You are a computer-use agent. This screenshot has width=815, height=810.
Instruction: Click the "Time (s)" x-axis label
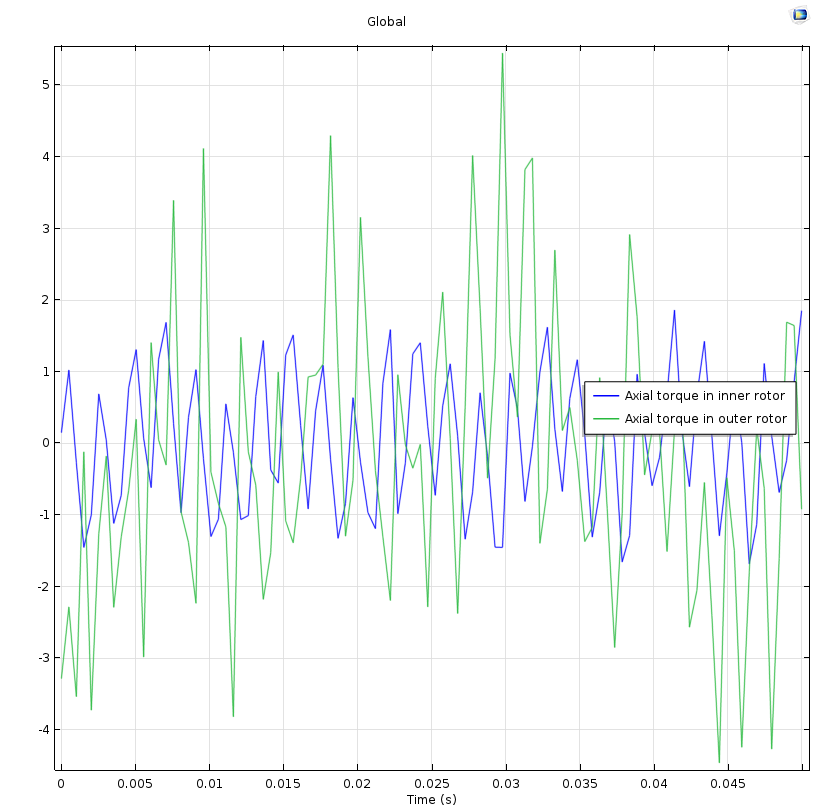click(431, 799)
